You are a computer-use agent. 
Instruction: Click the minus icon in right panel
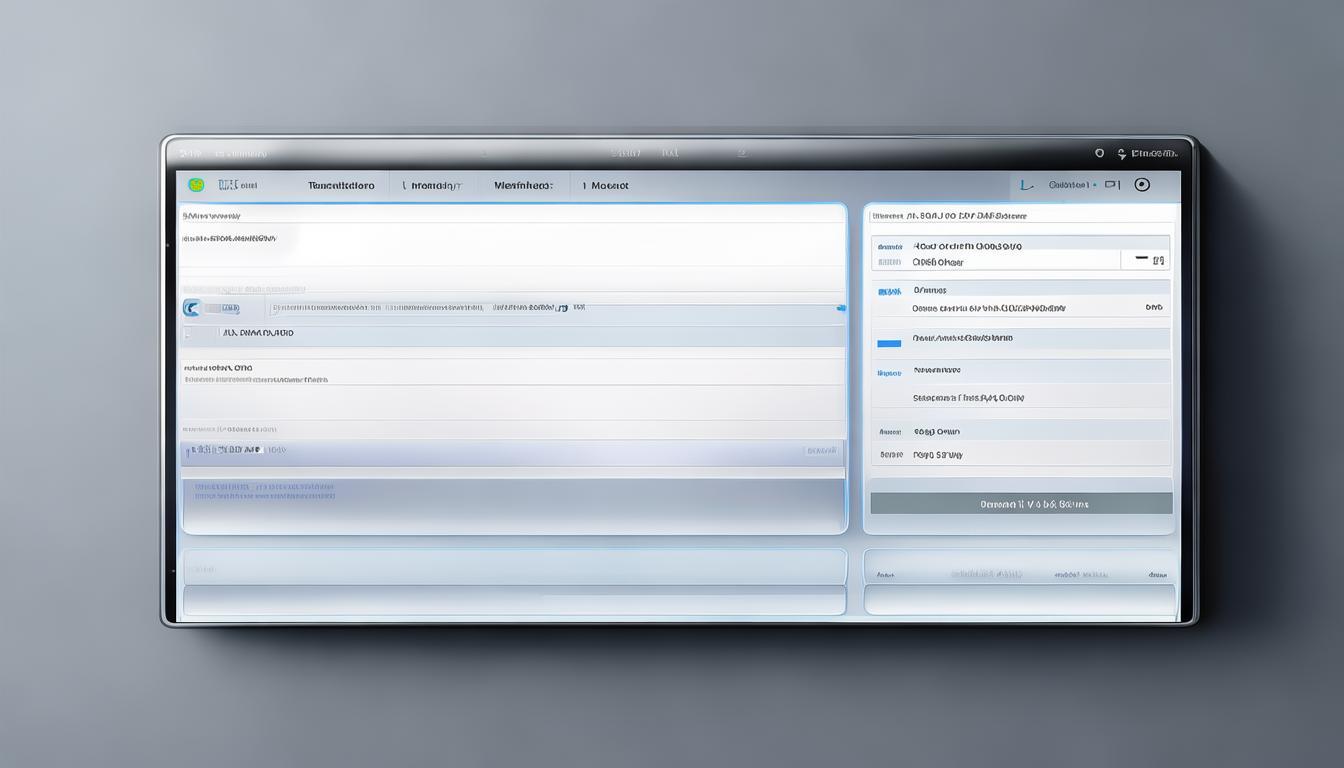tap(1141, 258)
